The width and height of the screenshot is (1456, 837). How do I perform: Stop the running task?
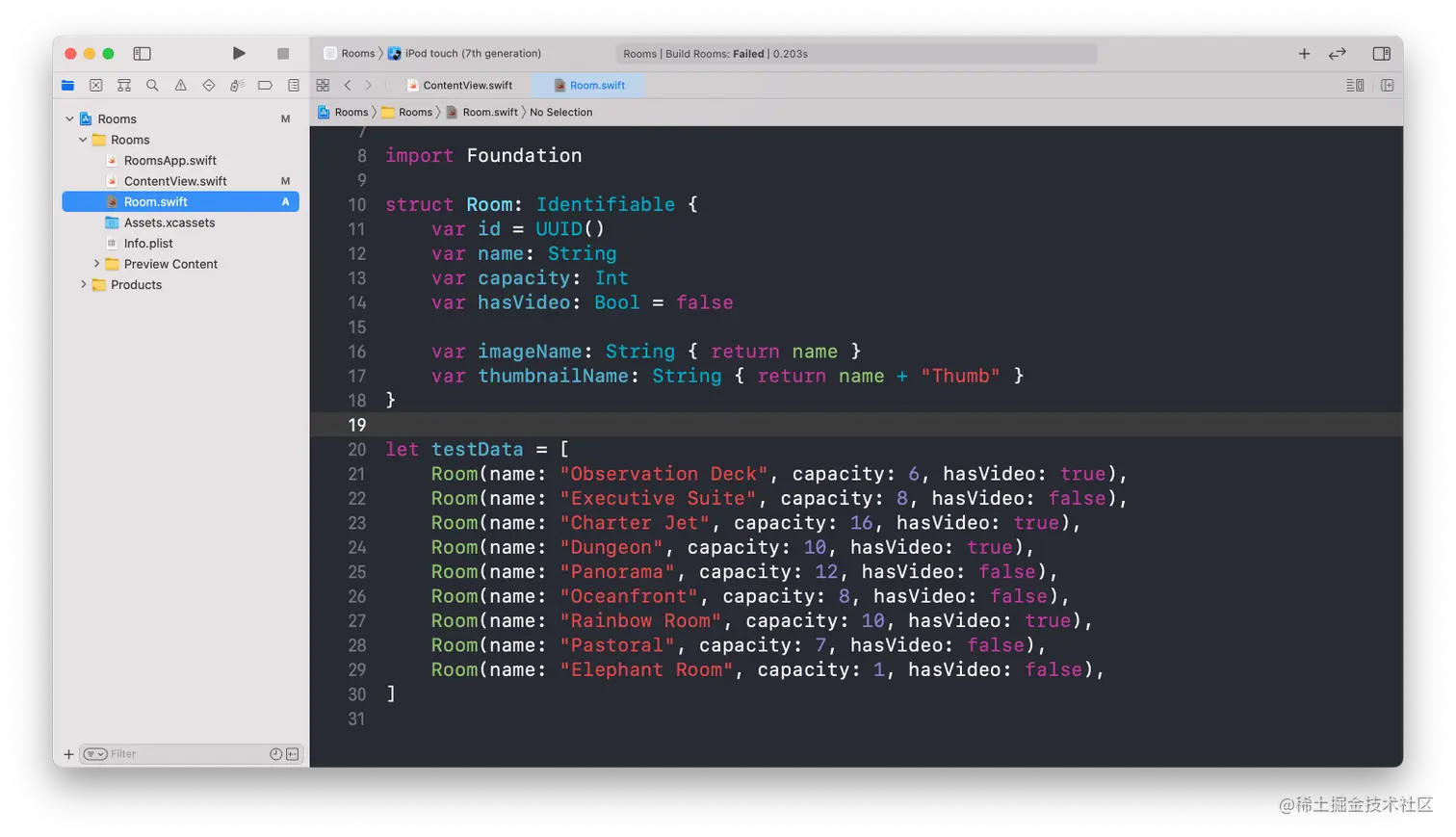pyautogui.click(x=283, y=54)
